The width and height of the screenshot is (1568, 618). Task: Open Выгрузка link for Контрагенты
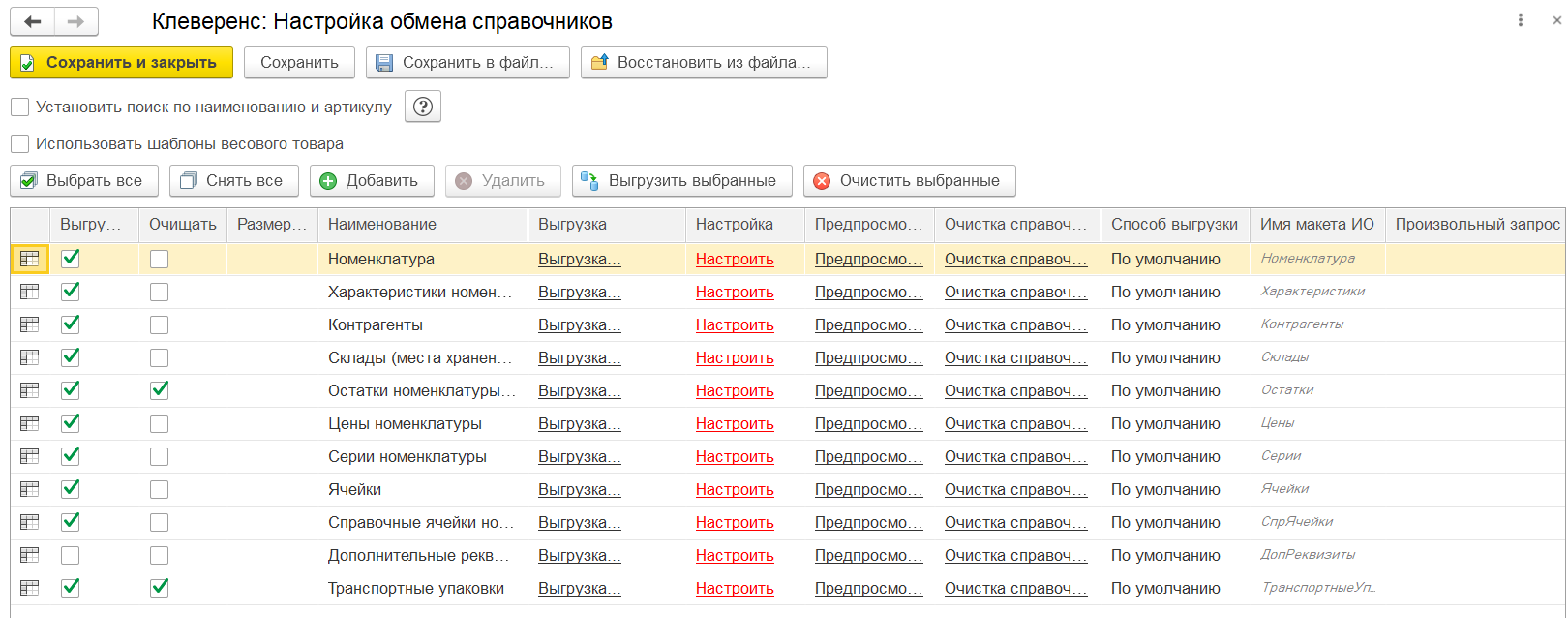[x=580, y=324]
